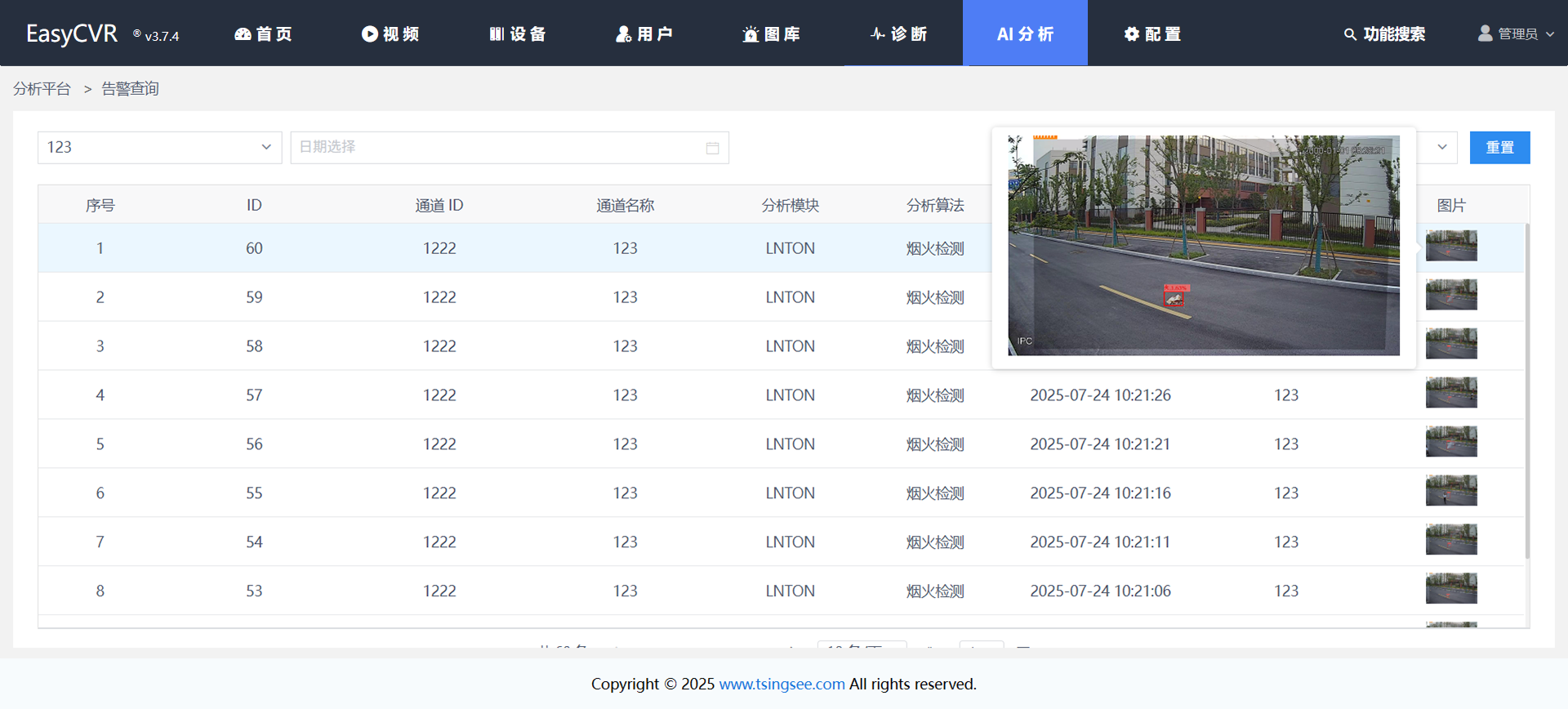Image resolution: width=1568 pixels, height=709 pixels.
Task: Switch to the AI 分析 tab
Action: (1025, 33)
